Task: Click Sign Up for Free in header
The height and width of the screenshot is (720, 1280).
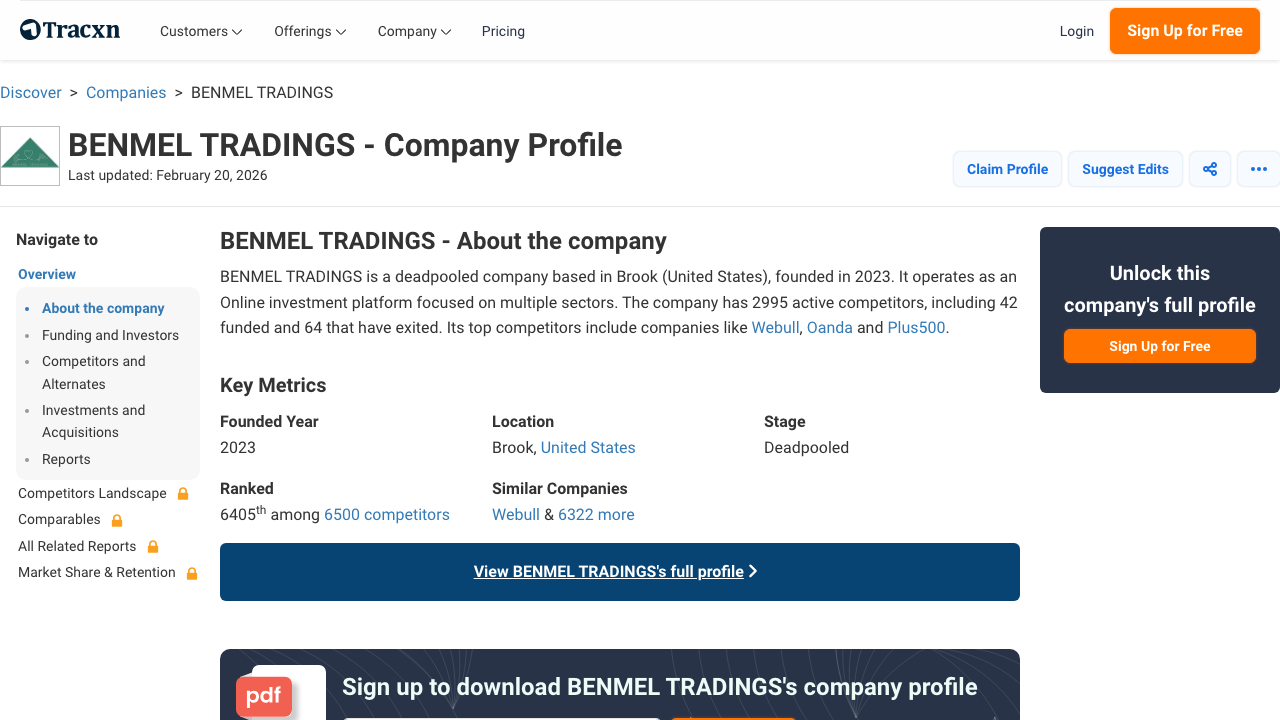Action: point(1184,31)
